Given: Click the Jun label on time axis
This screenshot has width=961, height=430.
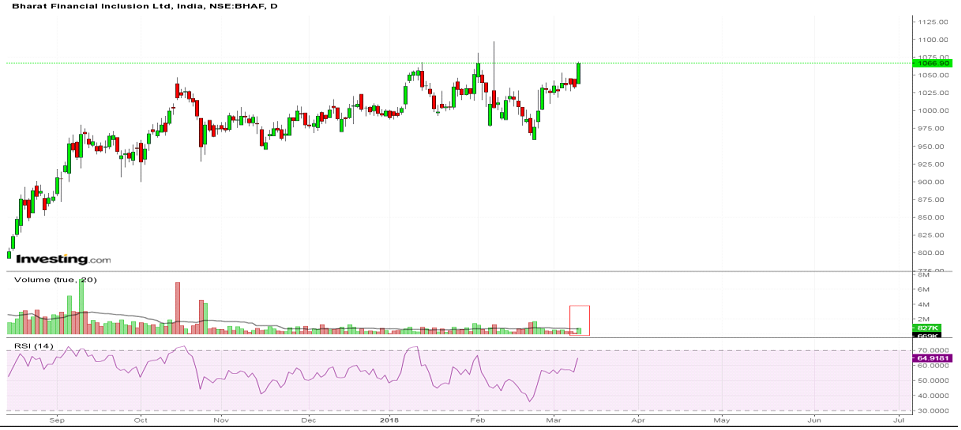Looking at the screenshot, I should click(x=814, y=420).
